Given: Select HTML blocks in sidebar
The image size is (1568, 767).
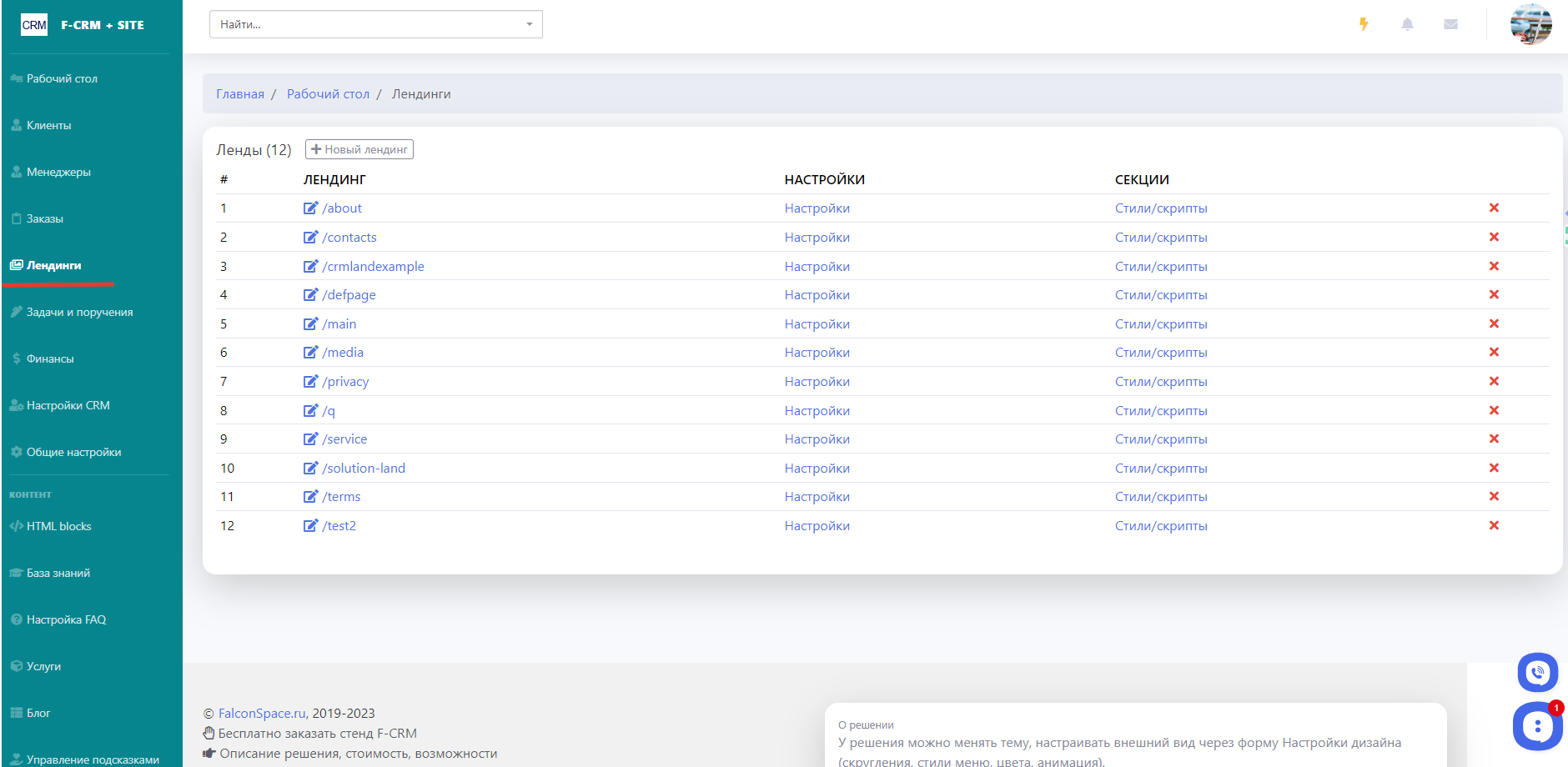Looking at the screenshot, I should pyautogui.click(x=58, y=526).
